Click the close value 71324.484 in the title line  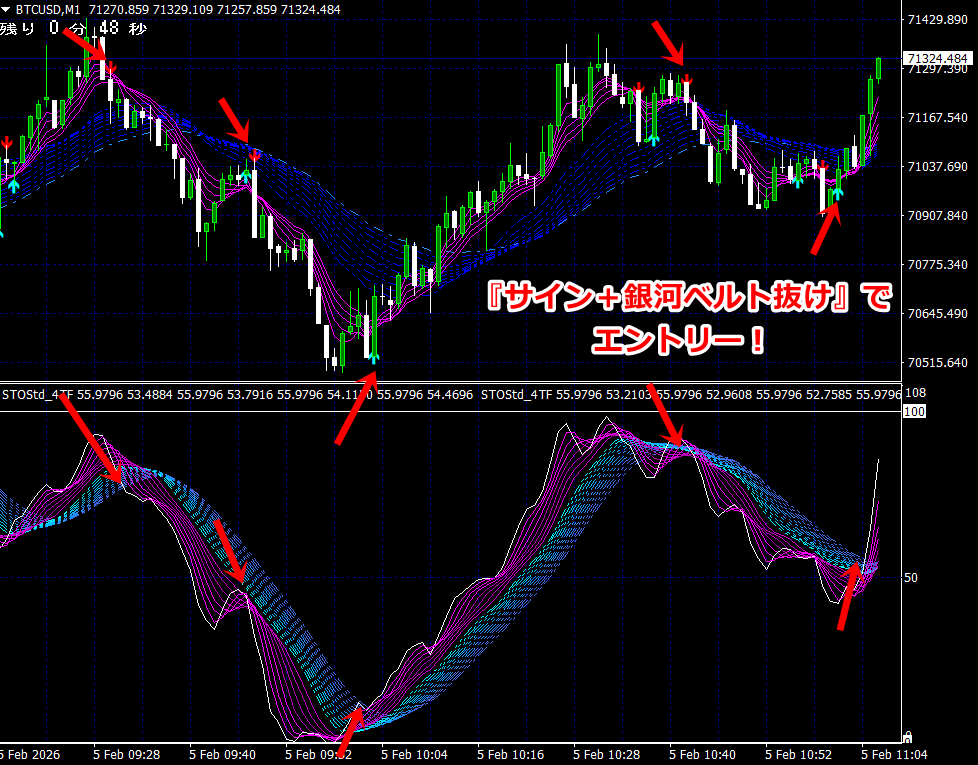pyautogui.click(x=311, y=9)
